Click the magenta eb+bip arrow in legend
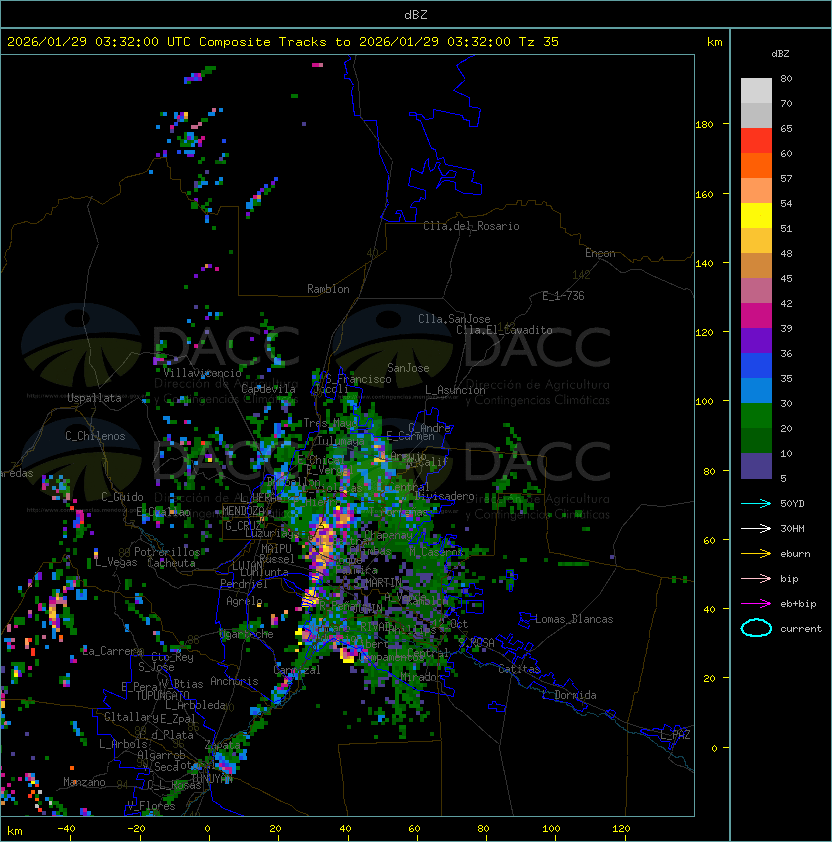This screenshot has width=832, height=842. click(x=756, y=604)
